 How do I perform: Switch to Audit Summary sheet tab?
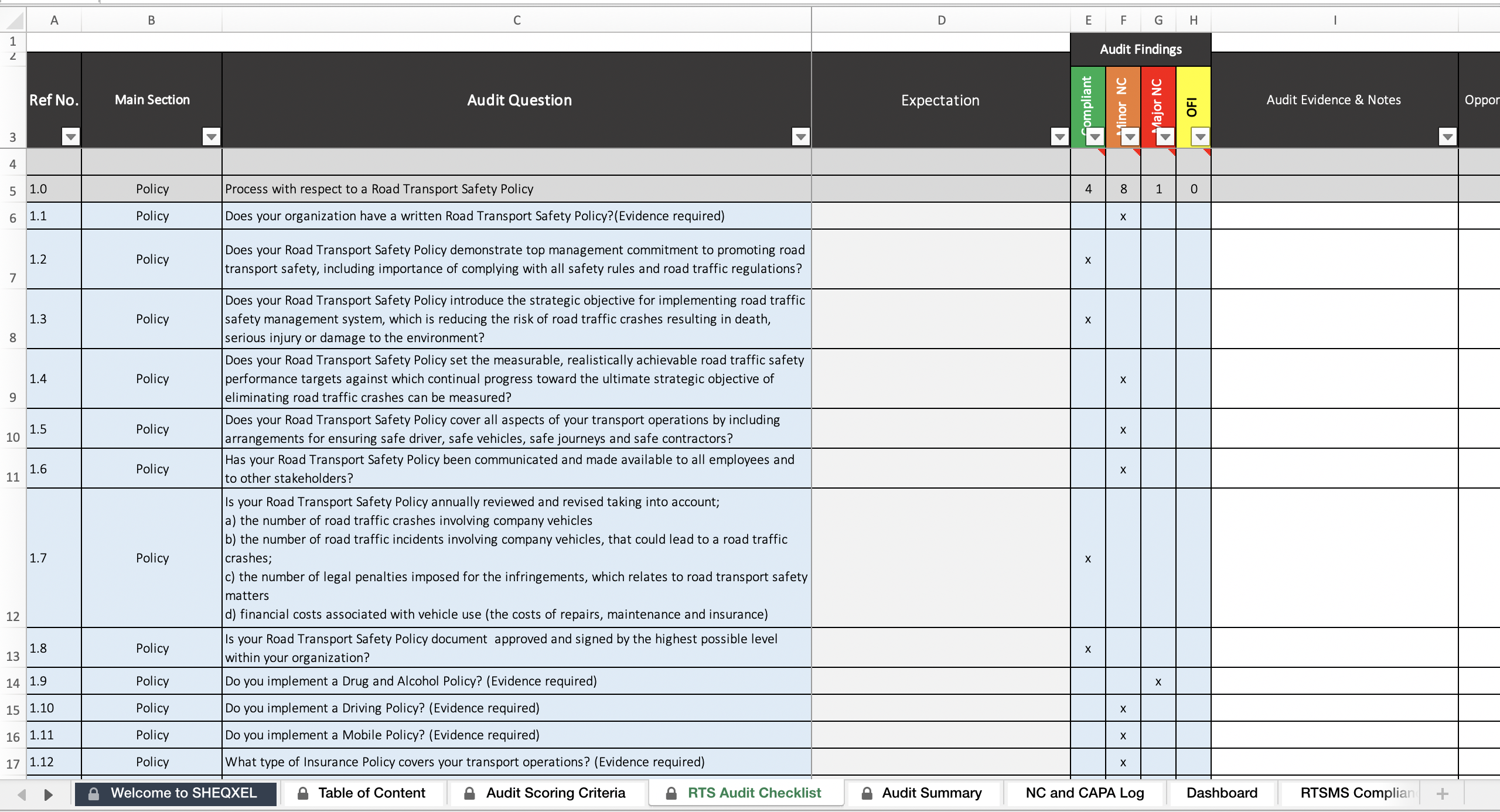(x=923, y=793)
